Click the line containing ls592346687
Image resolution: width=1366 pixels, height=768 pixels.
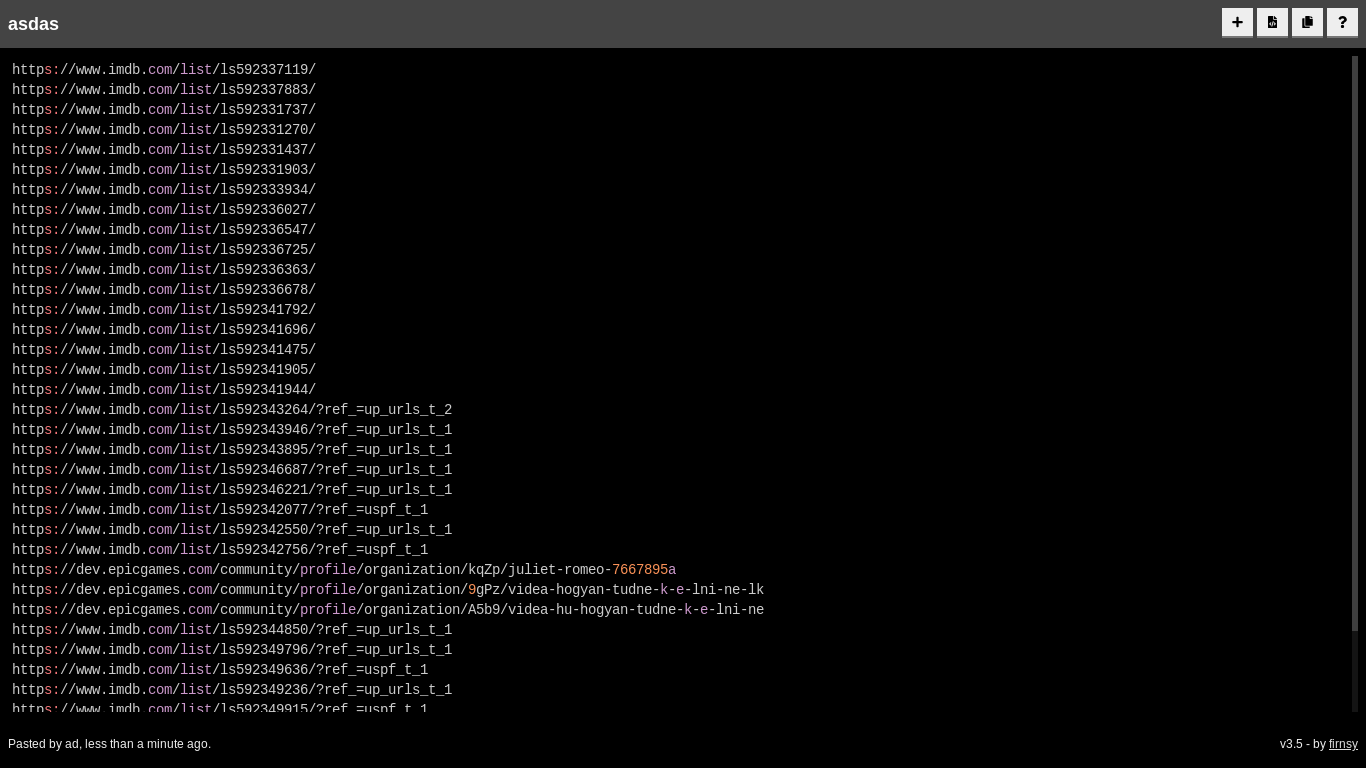click(x=232, y=470)
